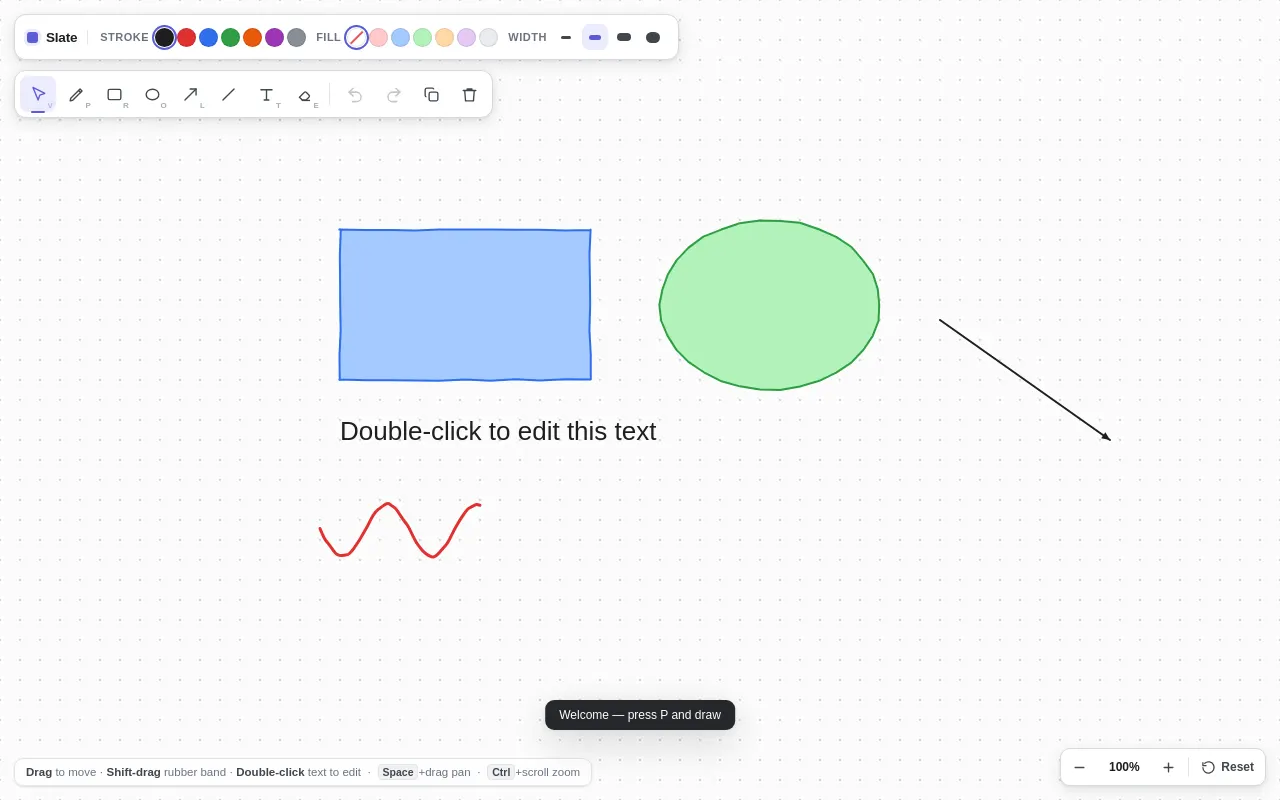Set fill color to light gray
The width and height of the screenshot is (1280, 800).
click(488, 37)
